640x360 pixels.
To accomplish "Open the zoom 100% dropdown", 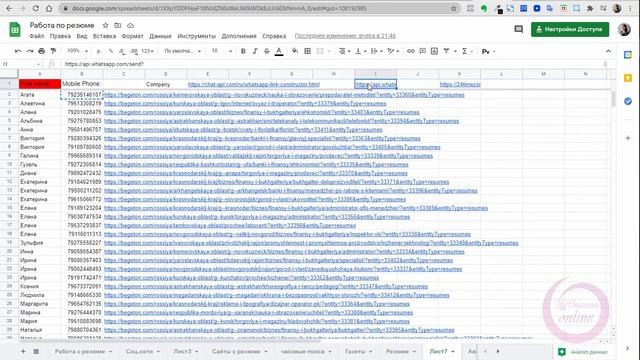I will point(78,51).
